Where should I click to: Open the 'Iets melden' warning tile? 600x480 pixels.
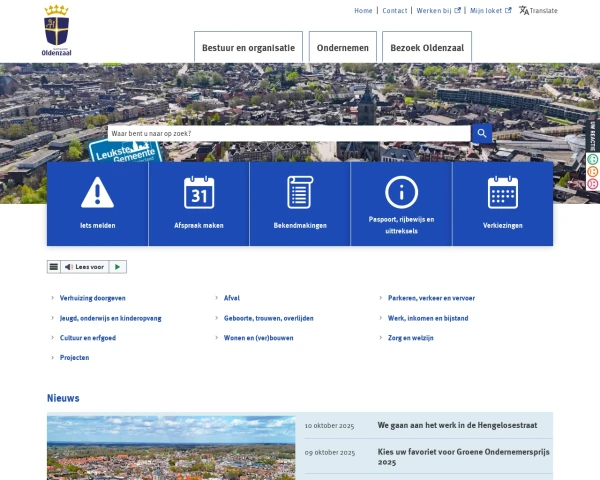click(x=97, y=203)
